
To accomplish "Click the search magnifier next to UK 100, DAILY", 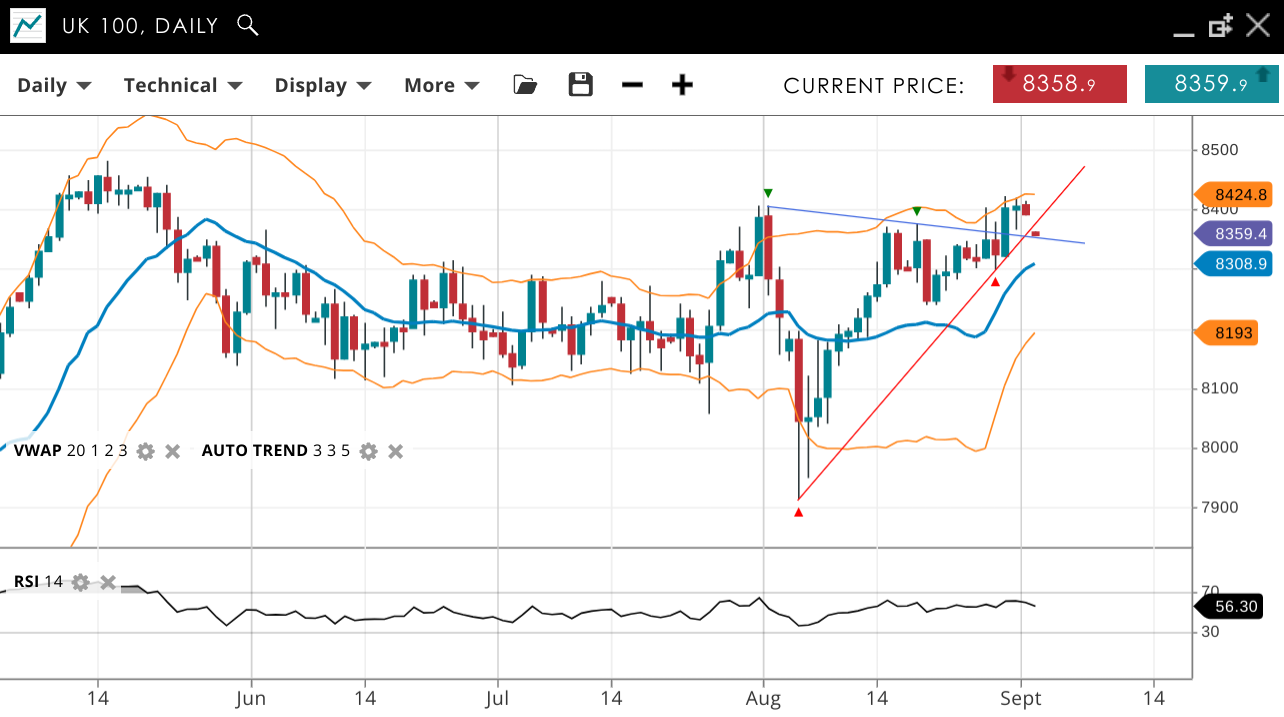I will (x=248, y=26).
